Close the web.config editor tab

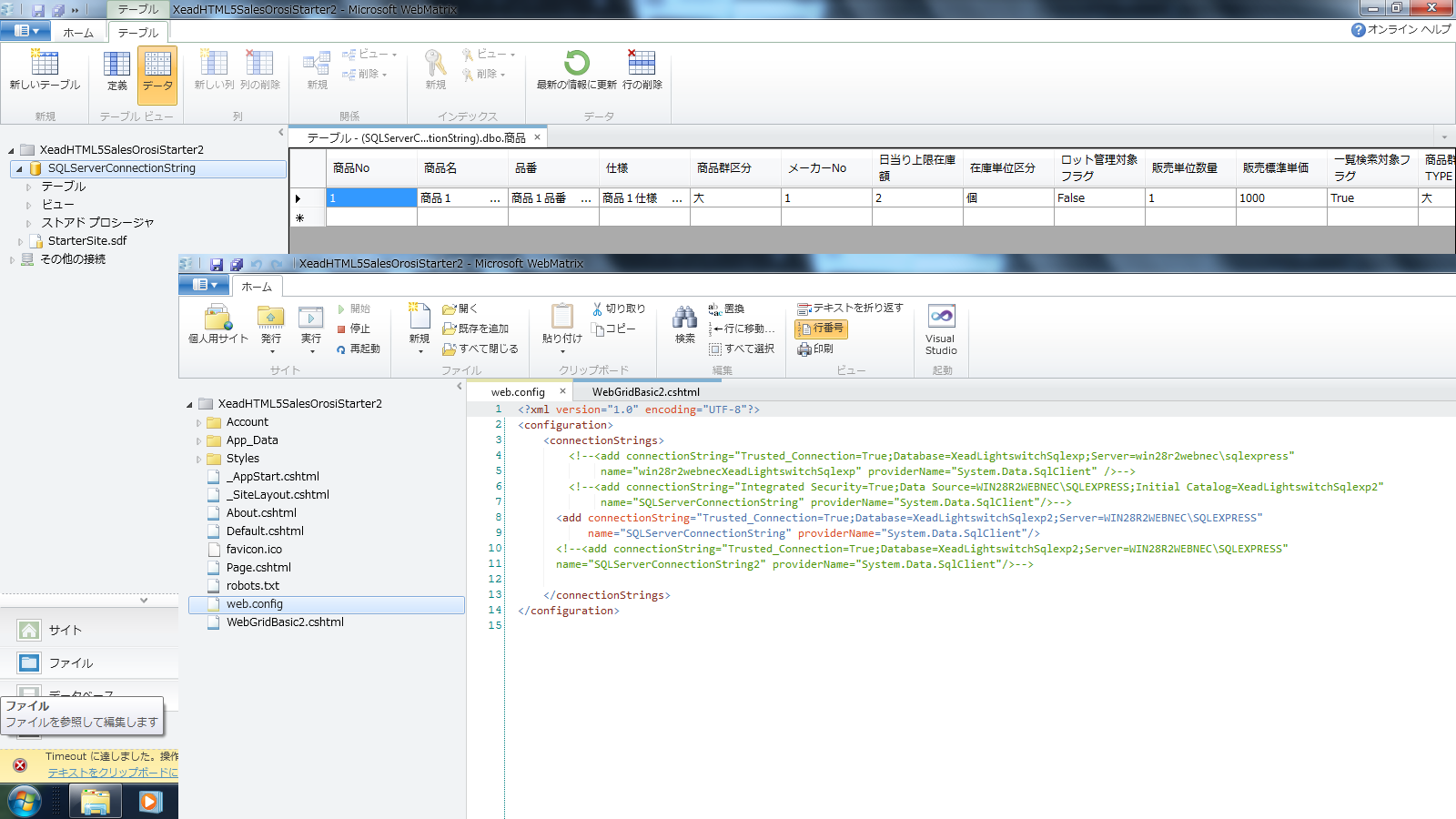(x=562, y=391)
